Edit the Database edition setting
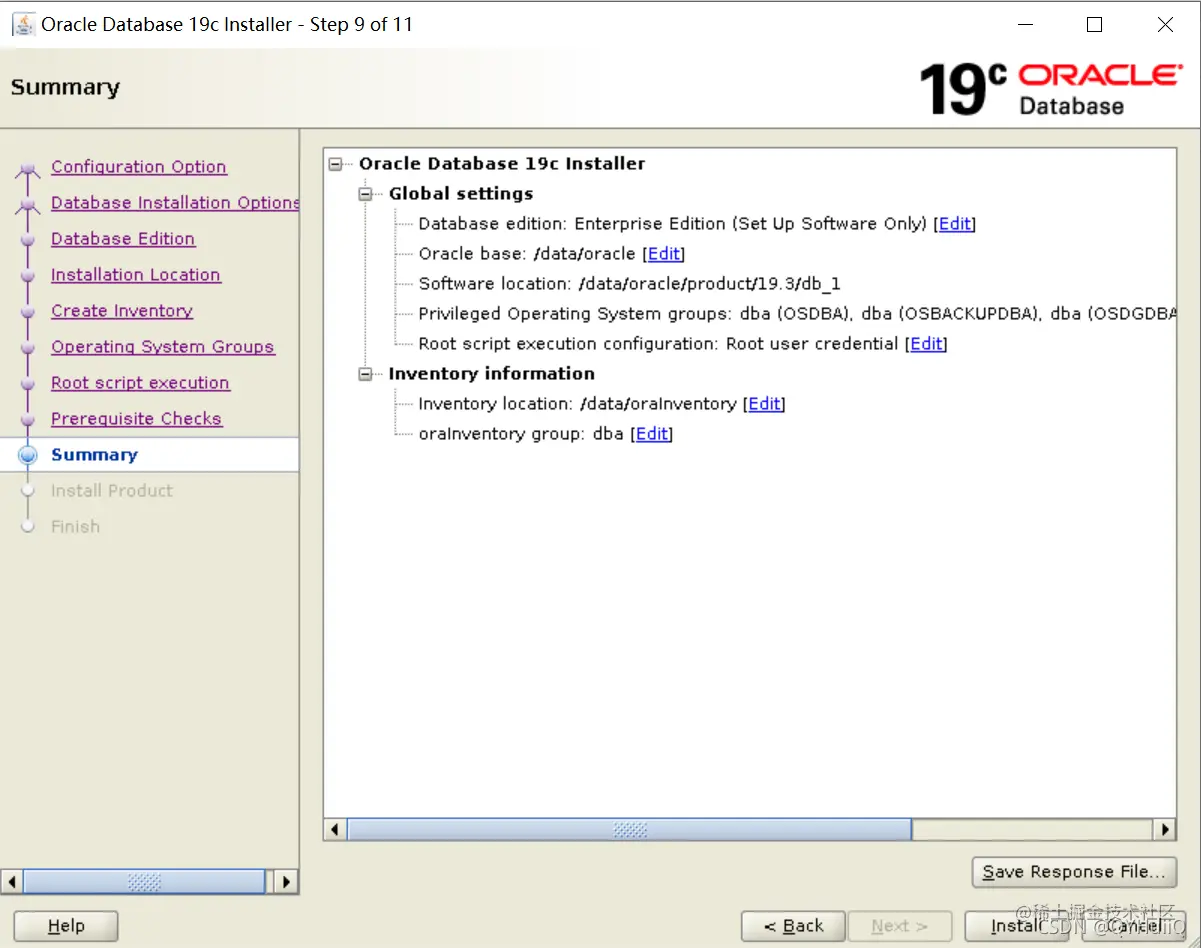 (955, 224)
